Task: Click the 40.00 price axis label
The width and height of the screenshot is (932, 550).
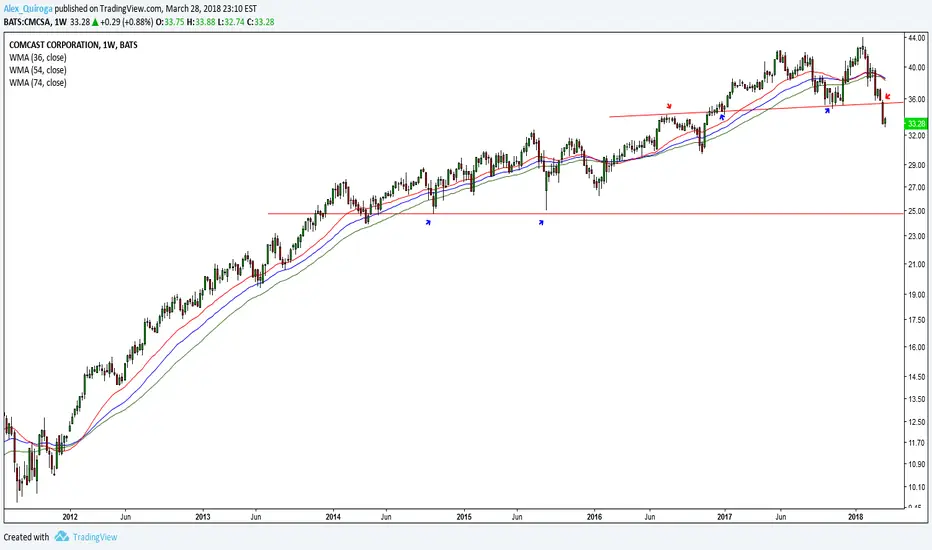Action: [x=916, y=67]
